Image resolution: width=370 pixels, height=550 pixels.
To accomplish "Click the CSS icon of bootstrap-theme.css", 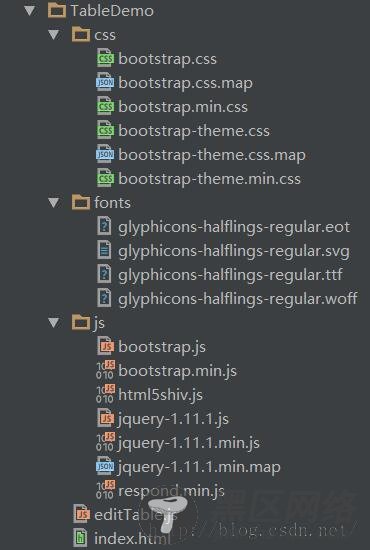I will pos(105,130).
